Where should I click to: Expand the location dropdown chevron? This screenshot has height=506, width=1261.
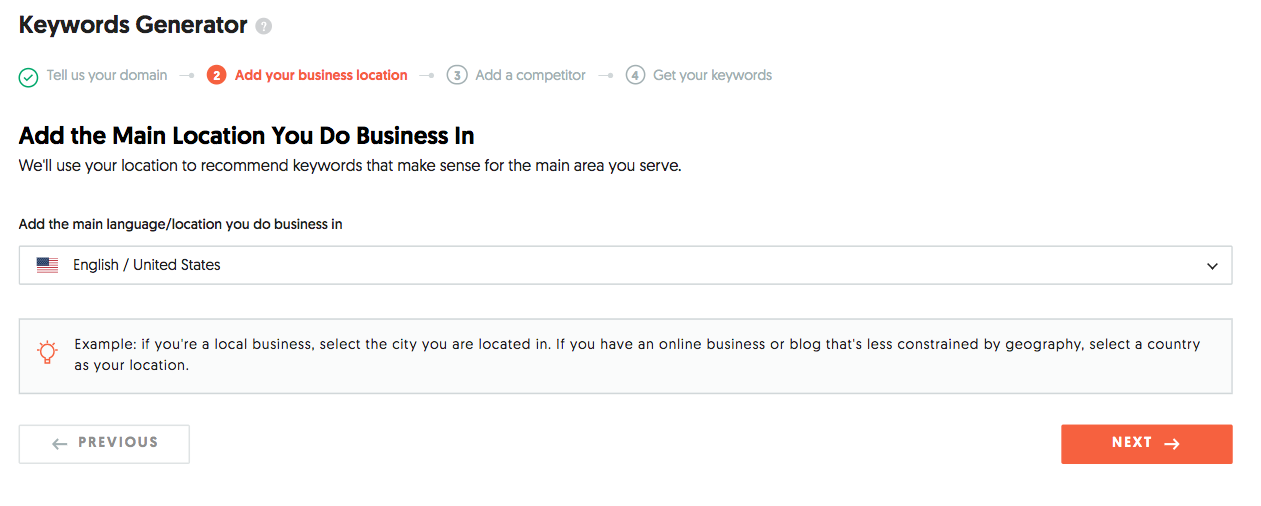point(1212,266)
